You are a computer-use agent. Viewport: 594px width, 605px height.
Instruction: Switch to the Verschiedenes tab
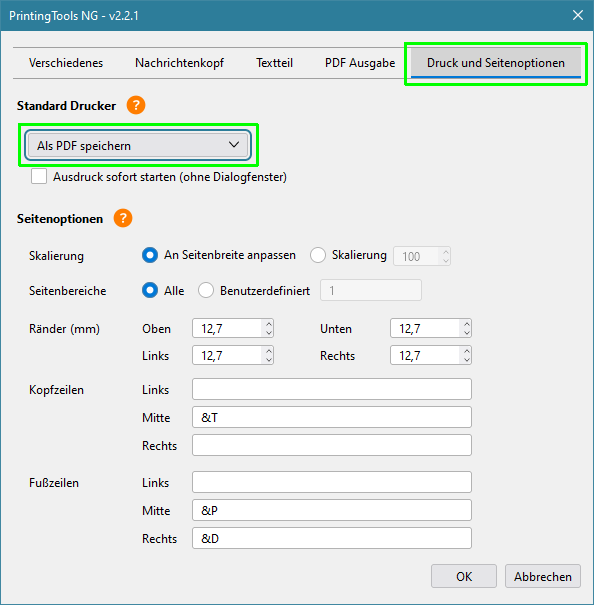pyautogui.click(x=66, y=63)
